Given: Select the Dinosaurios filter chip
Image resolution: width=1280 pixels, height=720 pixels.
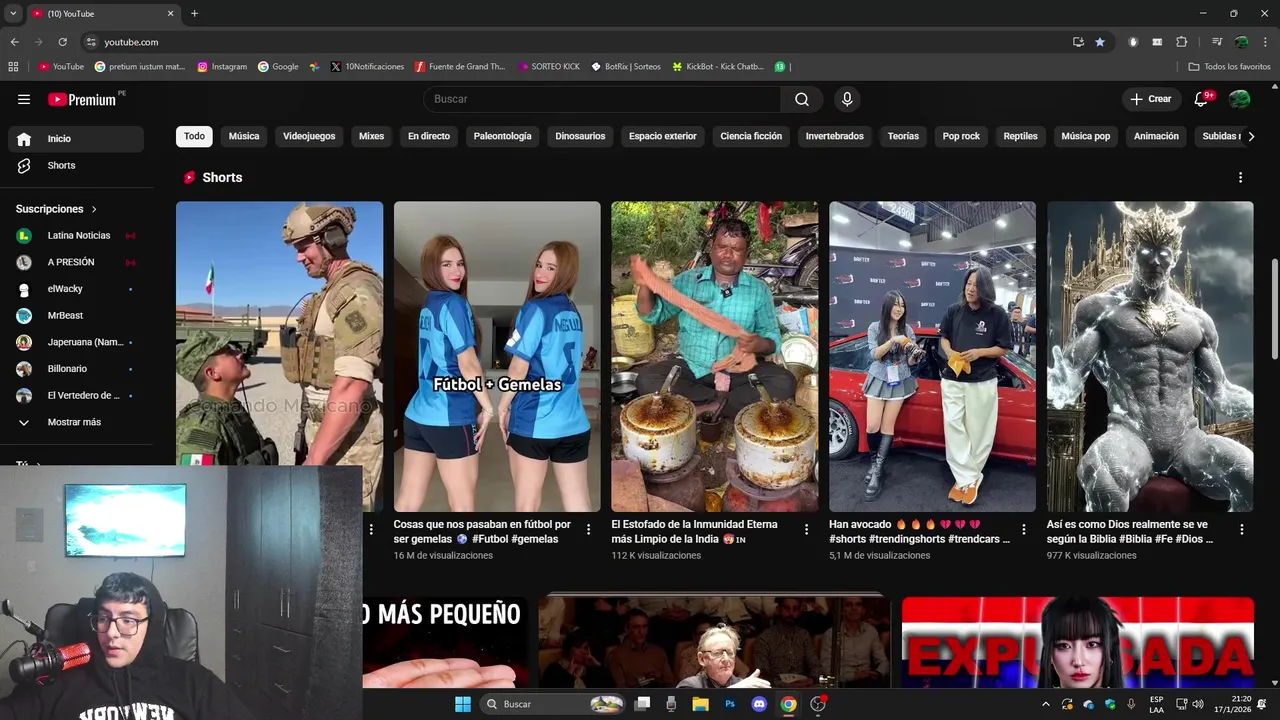Looking at the screenshot, I should coord(580,136).
